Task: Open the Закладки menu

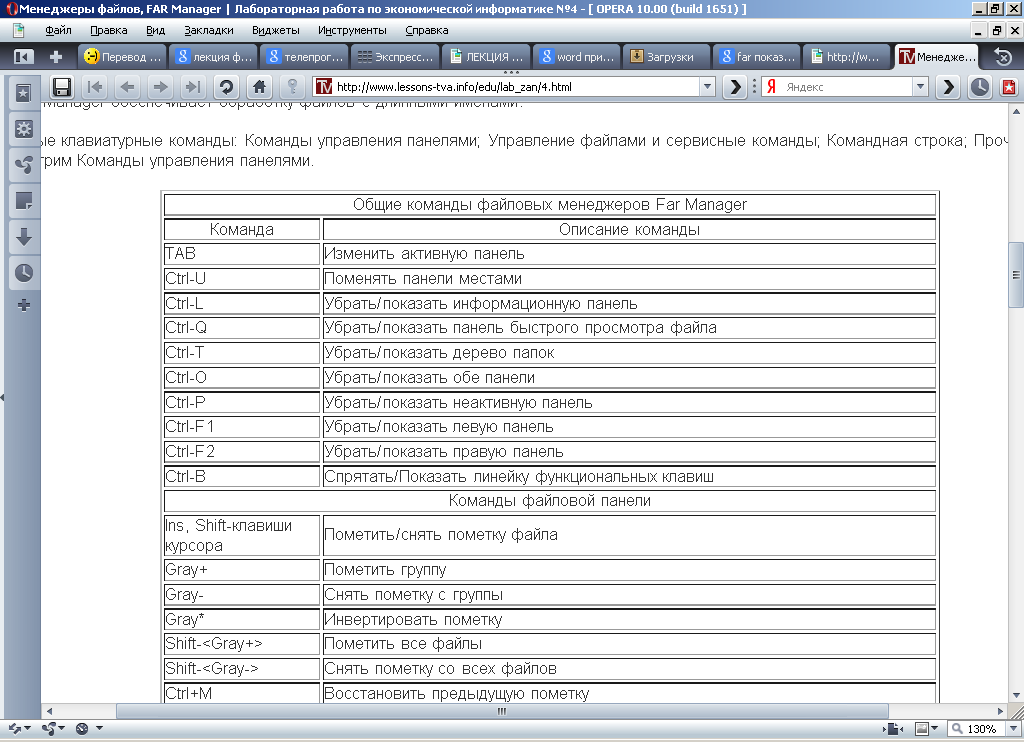Action: pos(209,30)
